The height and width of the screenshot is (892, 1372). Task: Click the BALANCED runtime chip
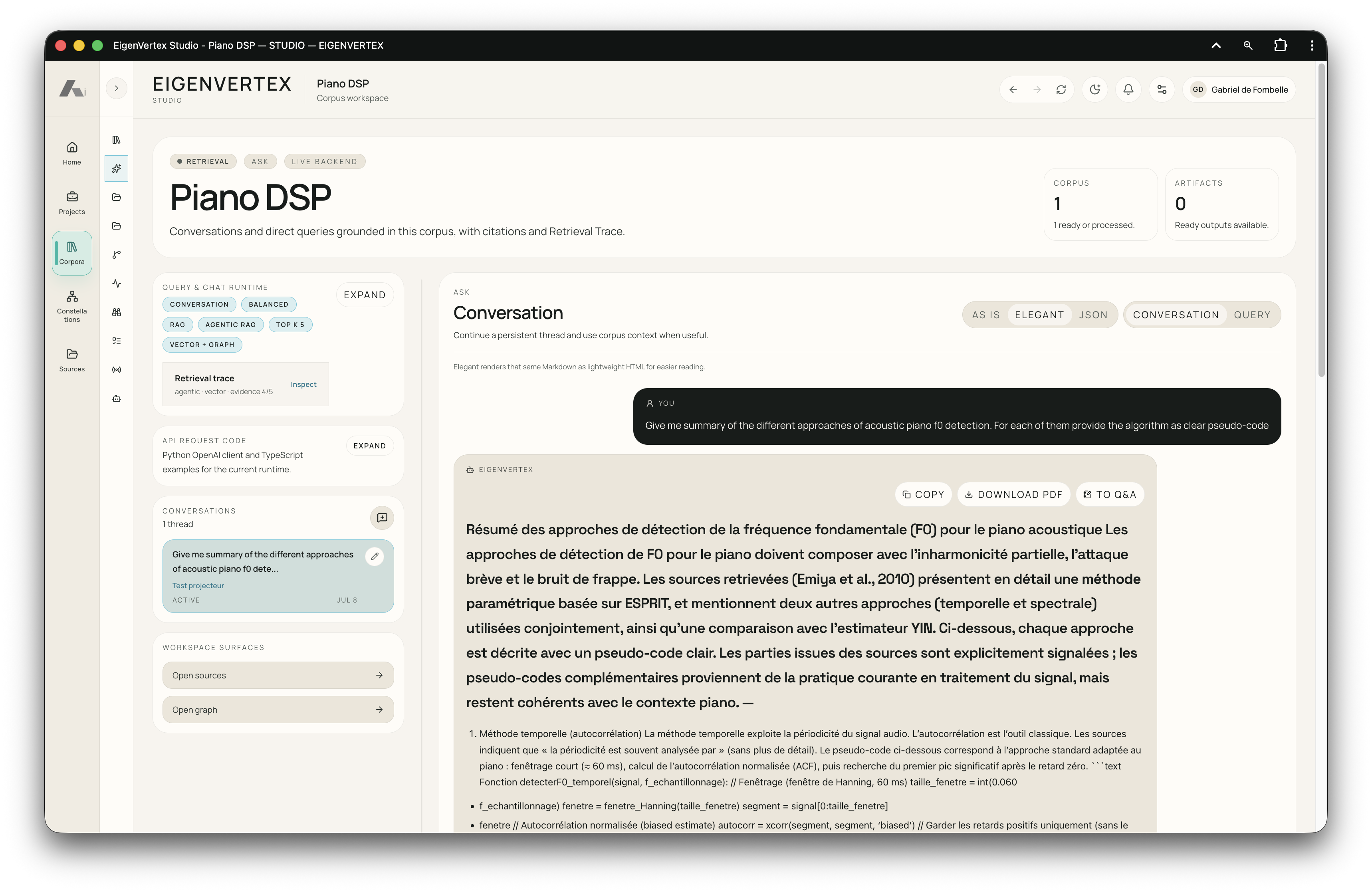coord(268,304)
